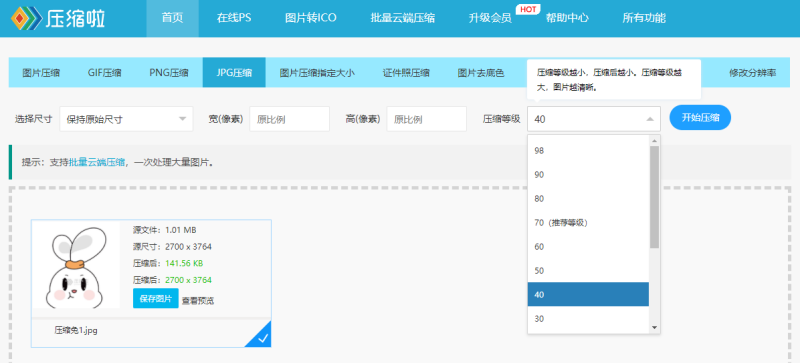Click the 高(像素) input field
The height and width of the screenshot is (363, 800).
pyautogui.click(x=427, y=119)
